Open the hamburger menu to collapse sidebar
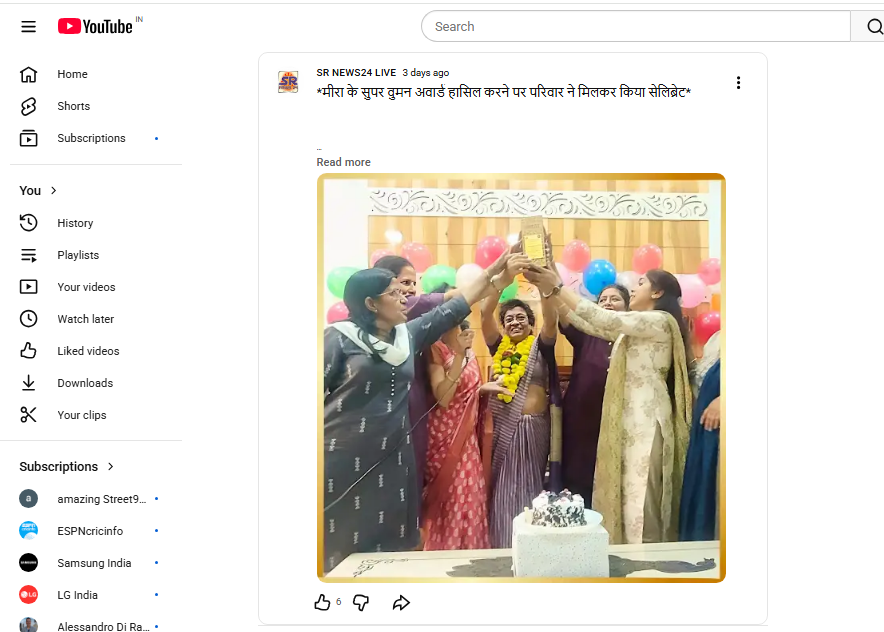The height and width of the screenshot is (632, 884). click(x=28, y=26)
